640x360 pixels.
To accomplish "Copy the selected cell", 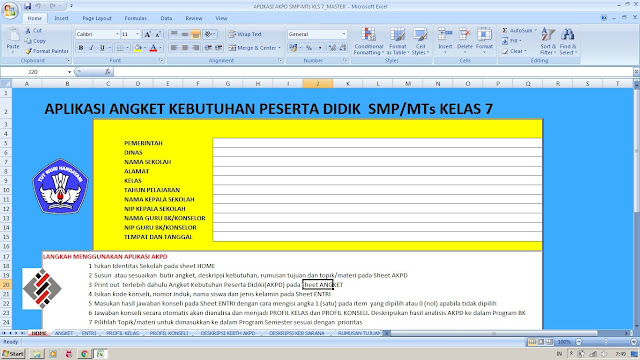I will 35,41.
